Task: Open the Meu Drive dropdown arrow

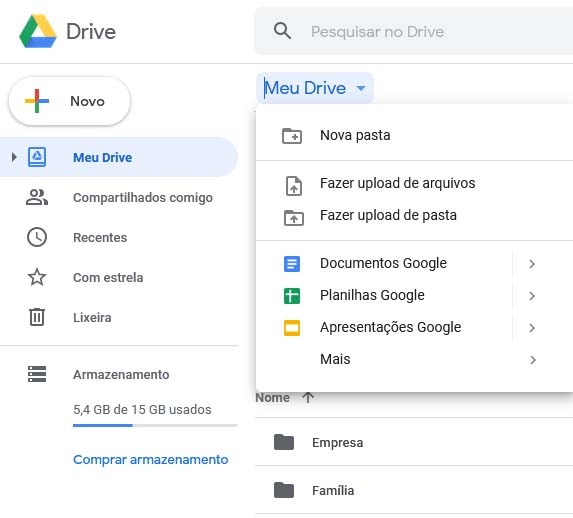Action: (361, 88)
